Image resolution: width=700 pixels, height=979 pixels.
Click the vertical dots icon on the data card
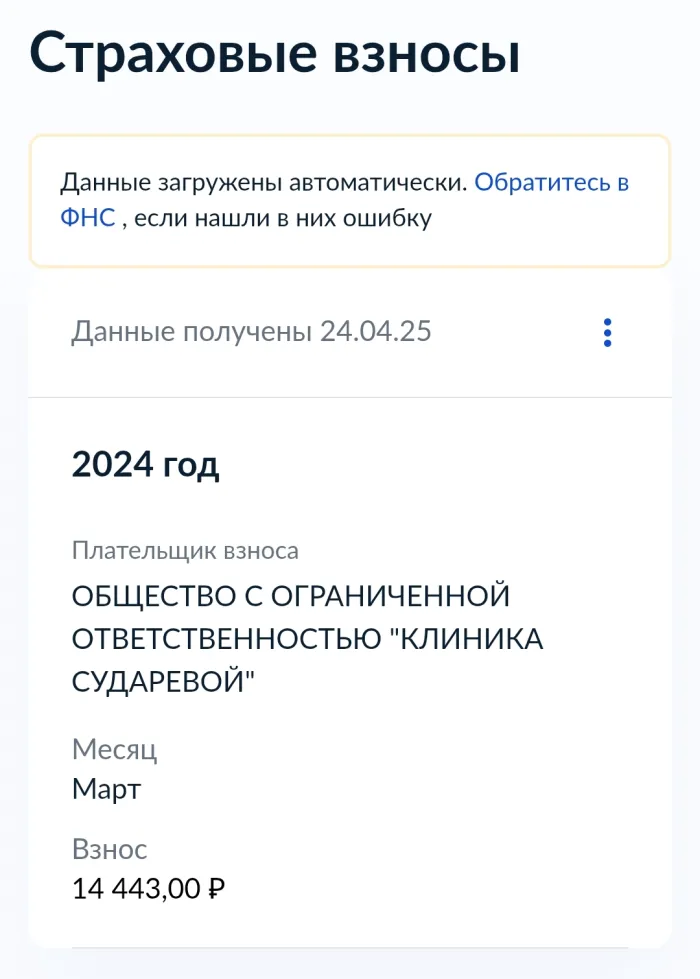[x=607, y=333]
